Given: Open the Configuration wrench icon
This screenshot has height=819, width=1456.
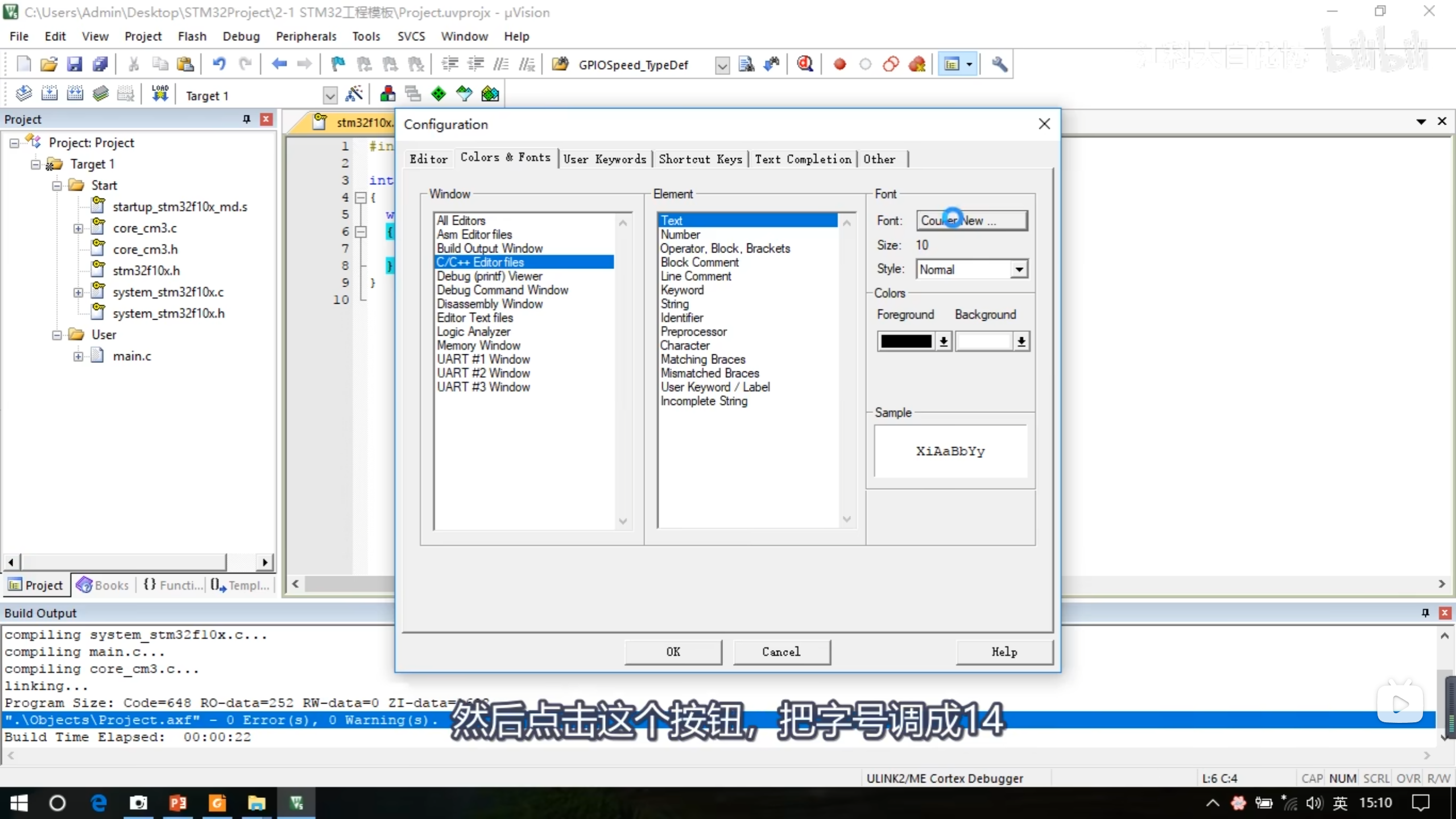Looking at the screenshot, I should pyautogui.click(x=999, y=64).
